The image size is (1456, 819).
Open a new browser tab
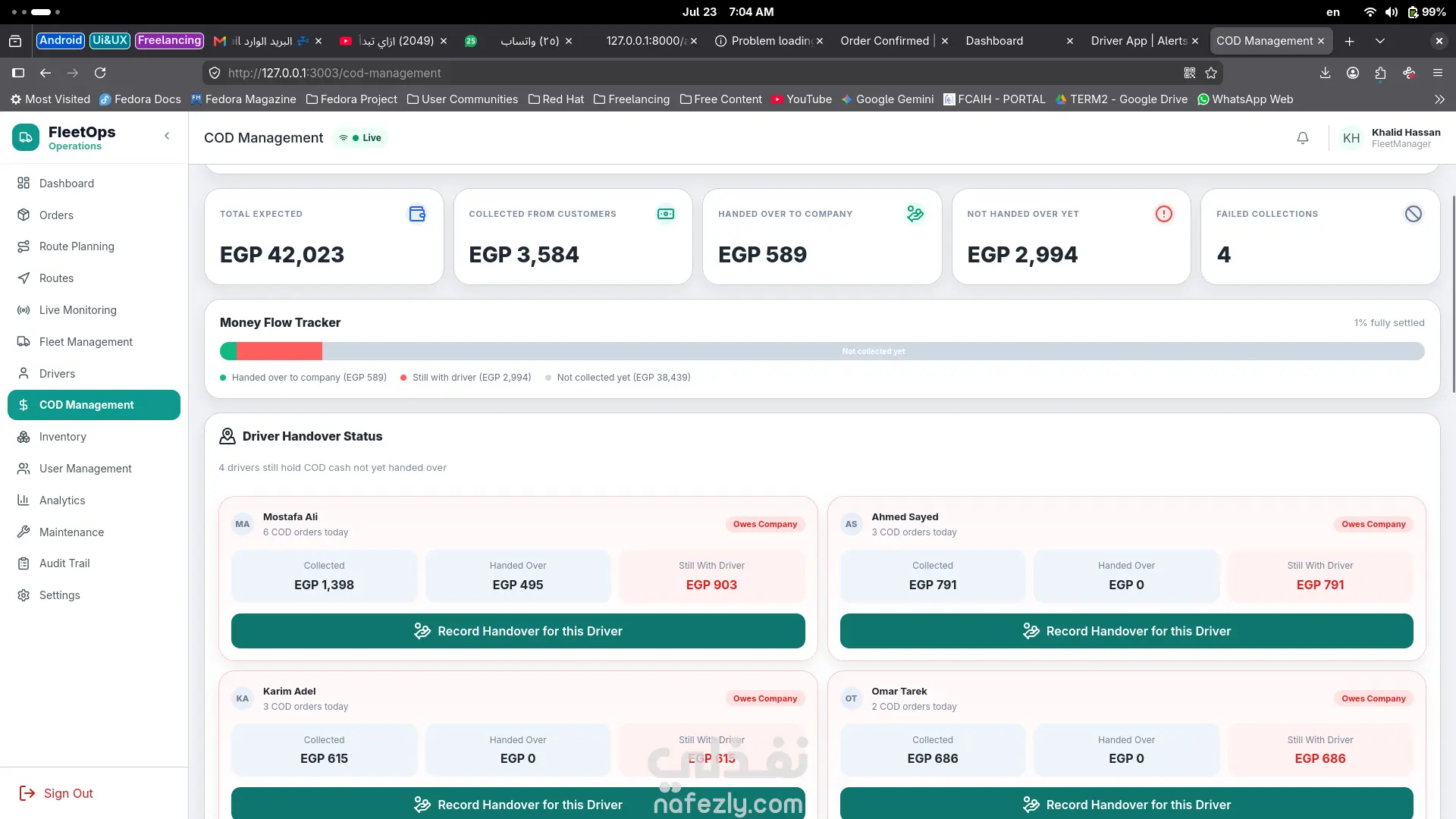pos(1349,41)
